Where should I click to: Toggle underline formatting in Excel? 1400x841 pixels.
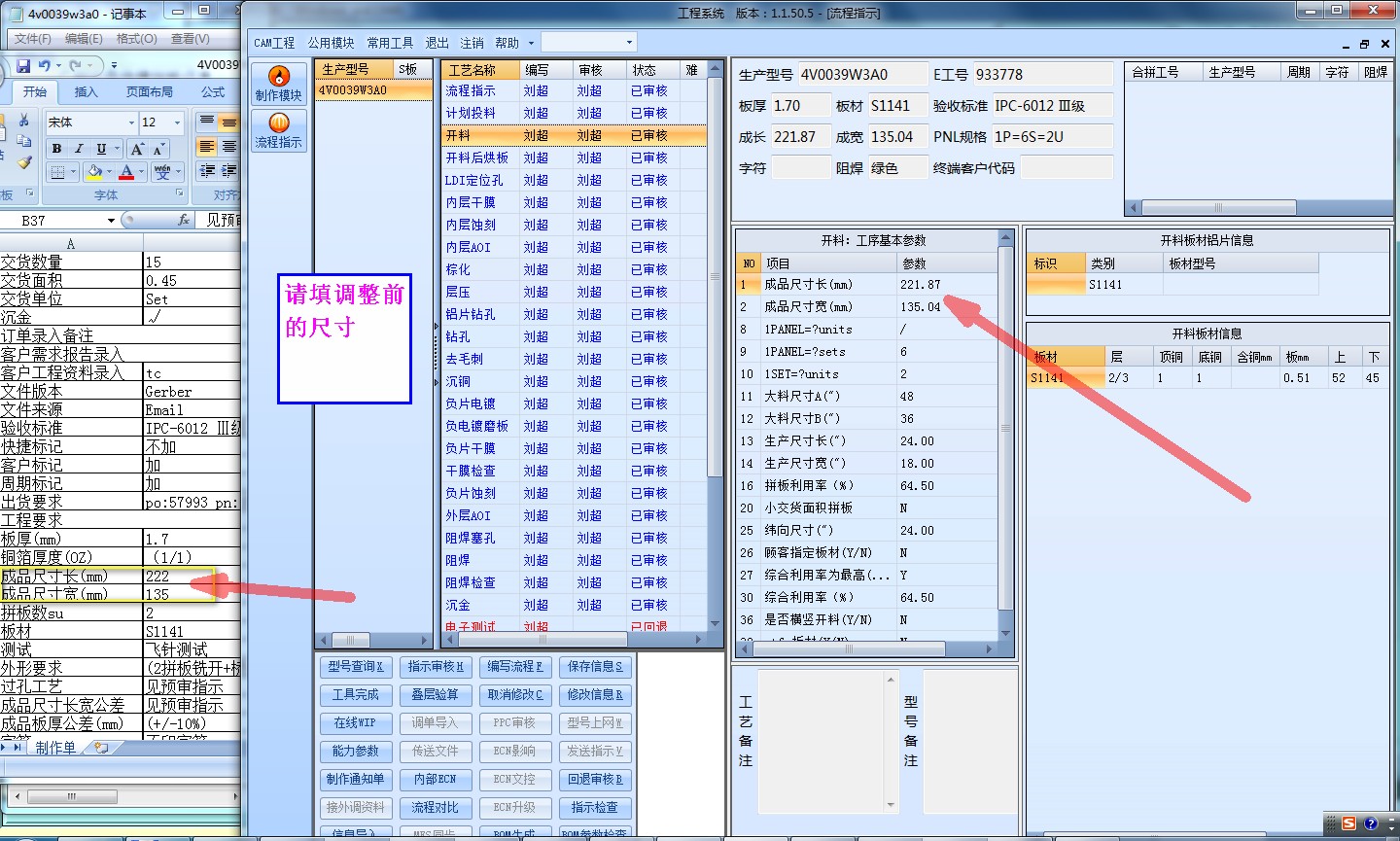pyautogui.click(x=100, y=149)
